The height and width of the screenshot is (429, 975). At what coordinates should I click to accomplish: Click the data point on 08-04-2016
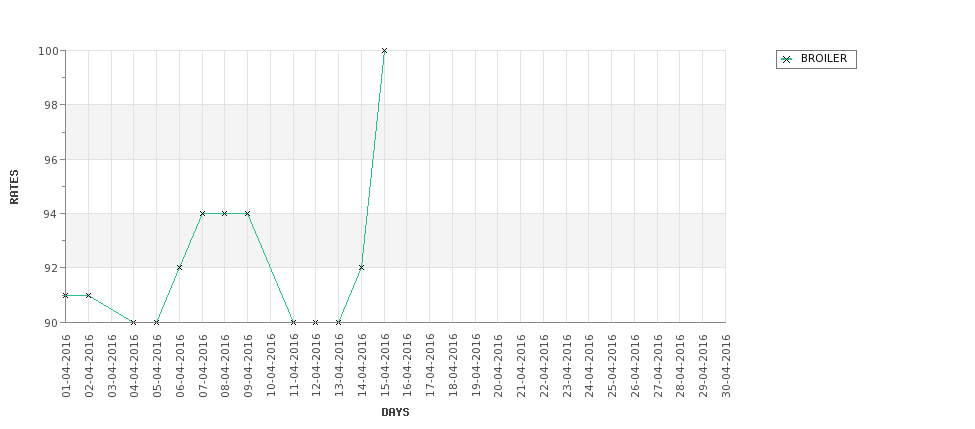[x=224, y=213]
